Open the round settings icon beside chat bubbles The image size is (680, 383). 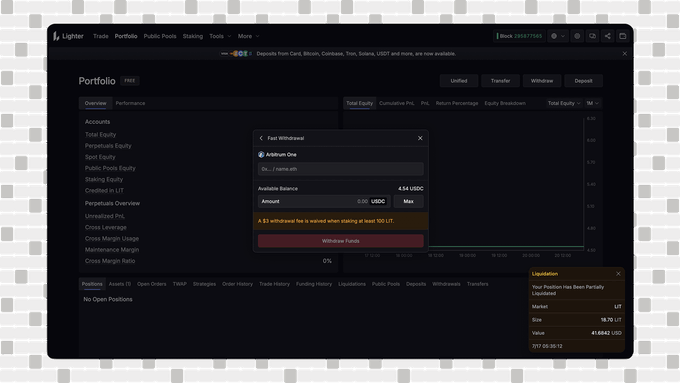577,36
